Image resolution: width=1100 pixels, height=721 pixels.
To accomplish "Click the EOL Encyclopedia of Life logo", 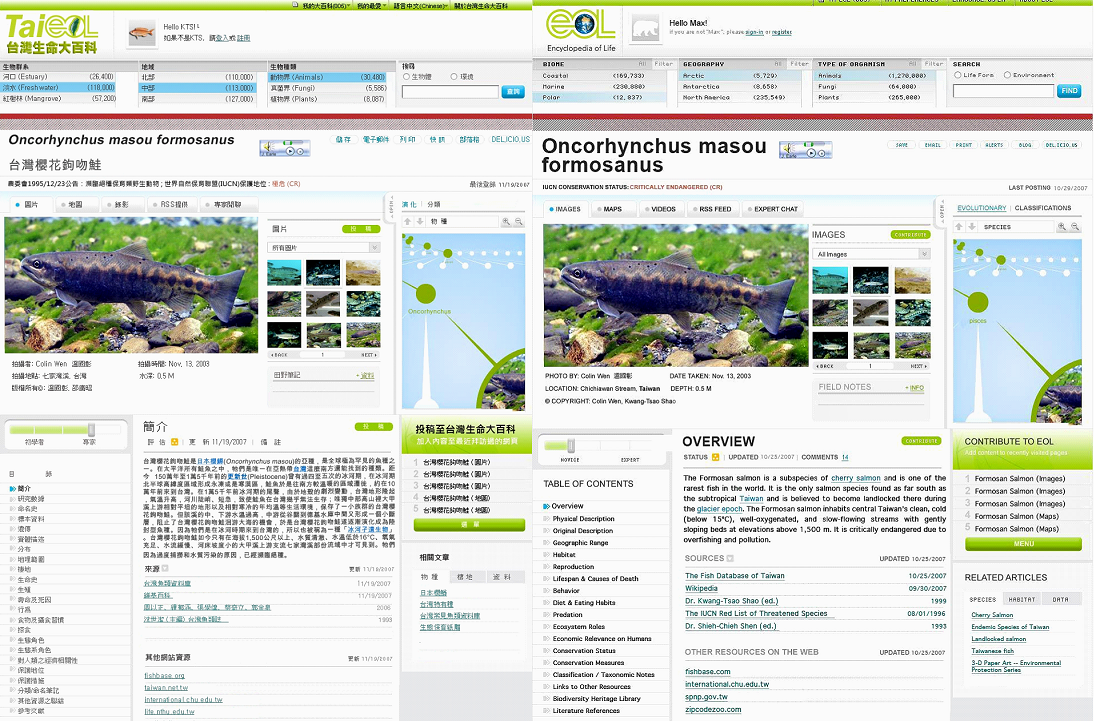I will click(x=580, y=28).
